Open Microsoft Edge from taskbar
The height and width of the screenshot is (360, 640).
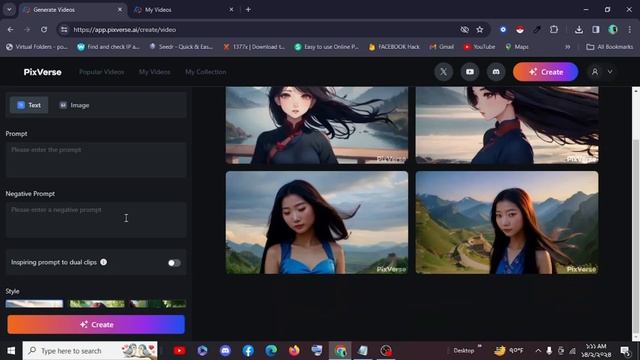(x=271, y=351)
